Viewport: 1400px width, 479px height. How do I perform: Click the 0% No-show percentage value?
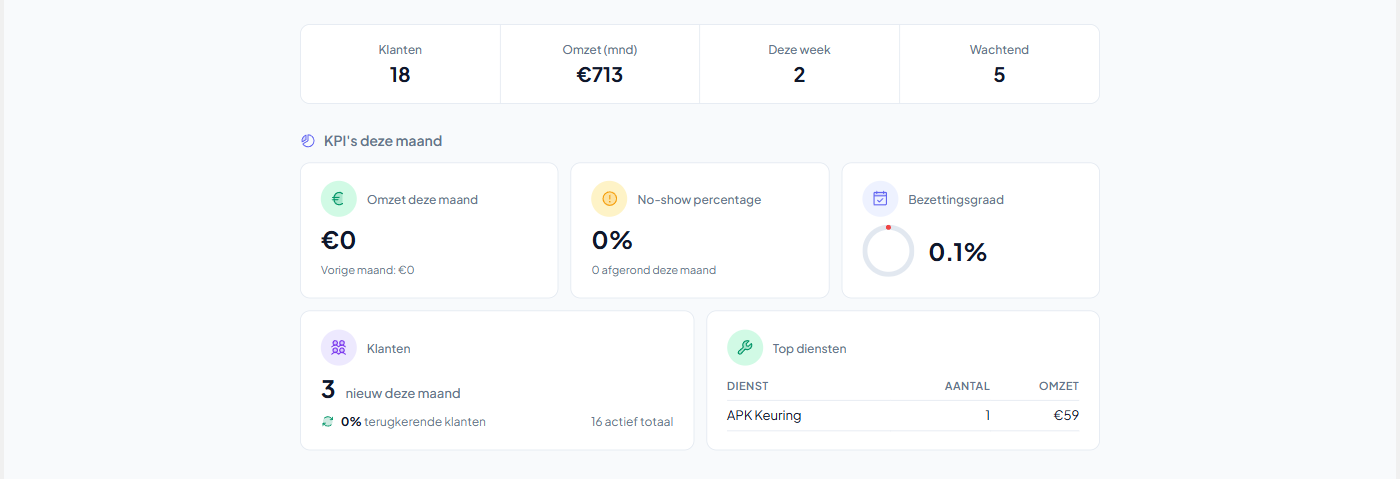(x=612, y=240)
